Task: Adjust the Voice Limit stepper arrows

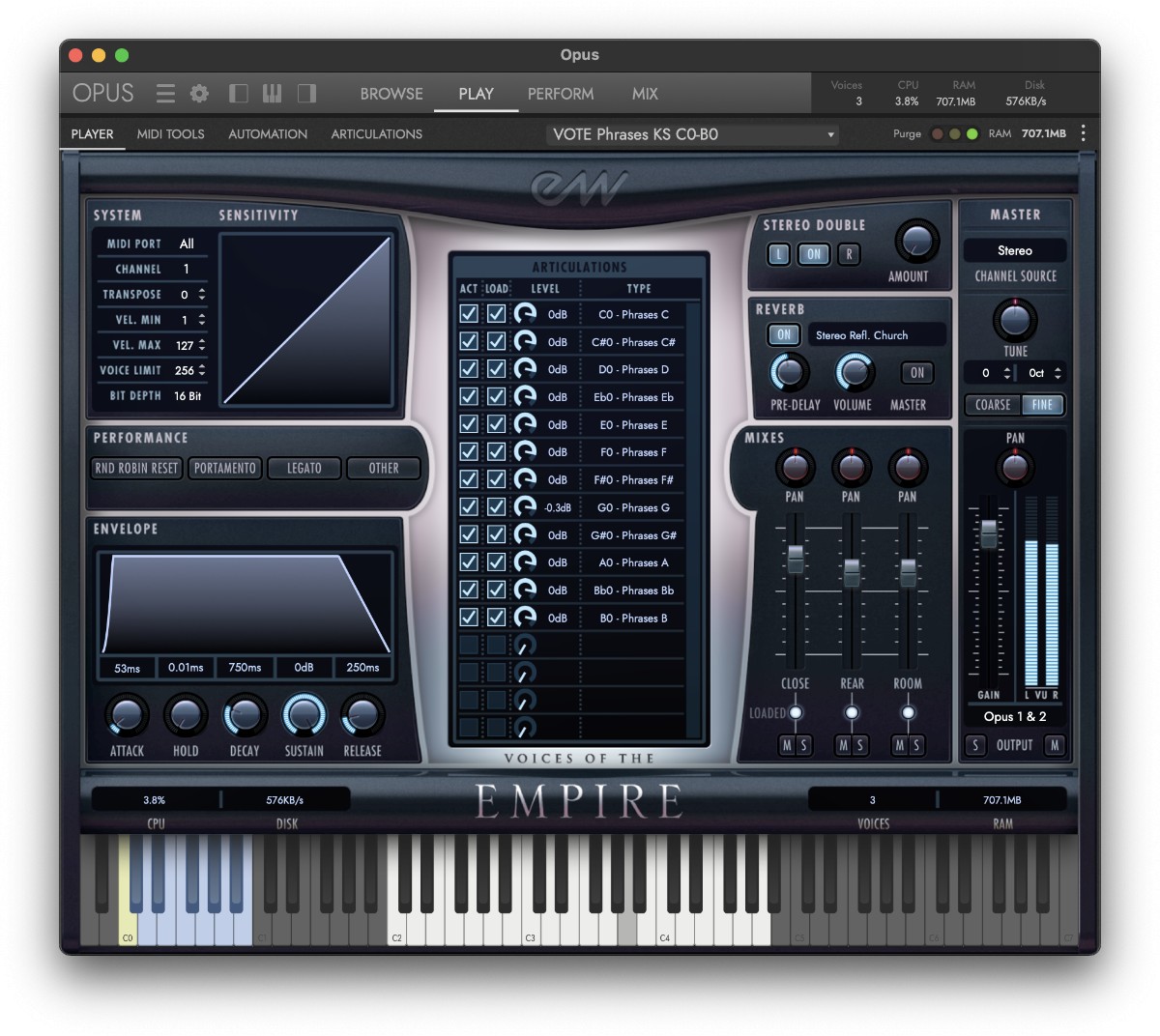Action: 202,370
